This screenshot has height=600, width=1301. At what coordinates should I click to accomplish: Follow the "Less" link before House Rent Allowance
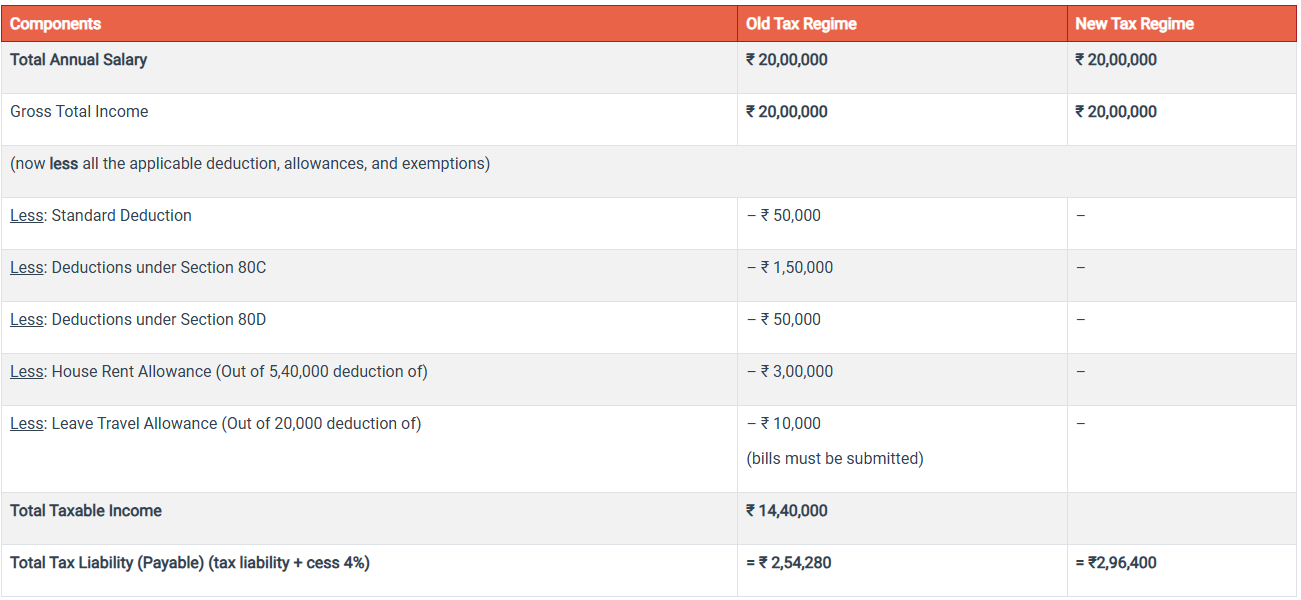27,371
